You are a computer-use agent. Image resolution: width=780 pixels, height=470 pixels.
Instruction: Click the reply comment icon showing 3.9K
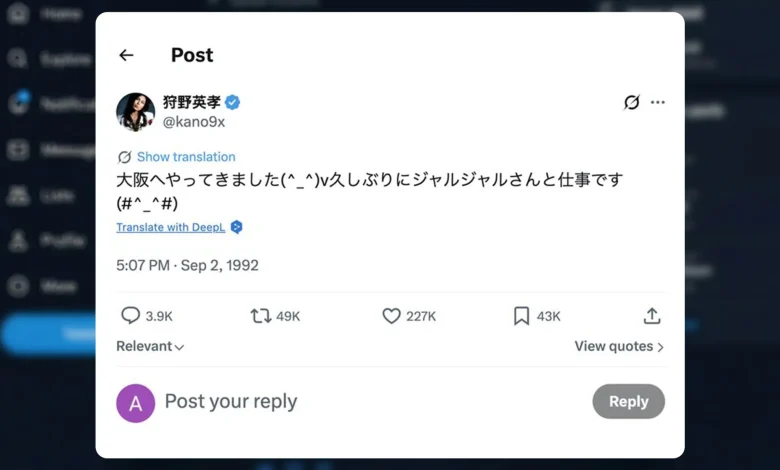pos(130,316)
